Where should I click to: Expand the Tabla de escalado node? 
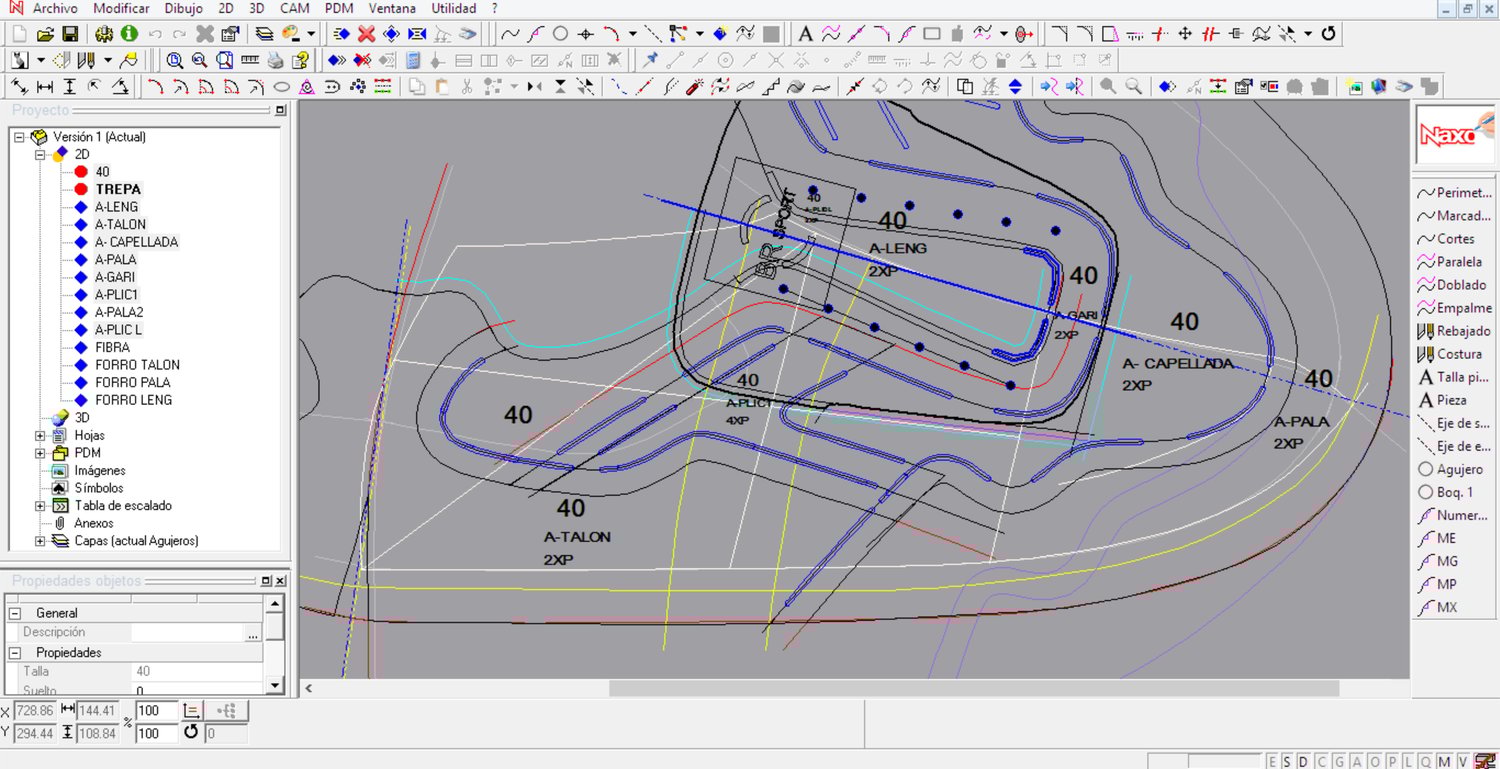41,506
